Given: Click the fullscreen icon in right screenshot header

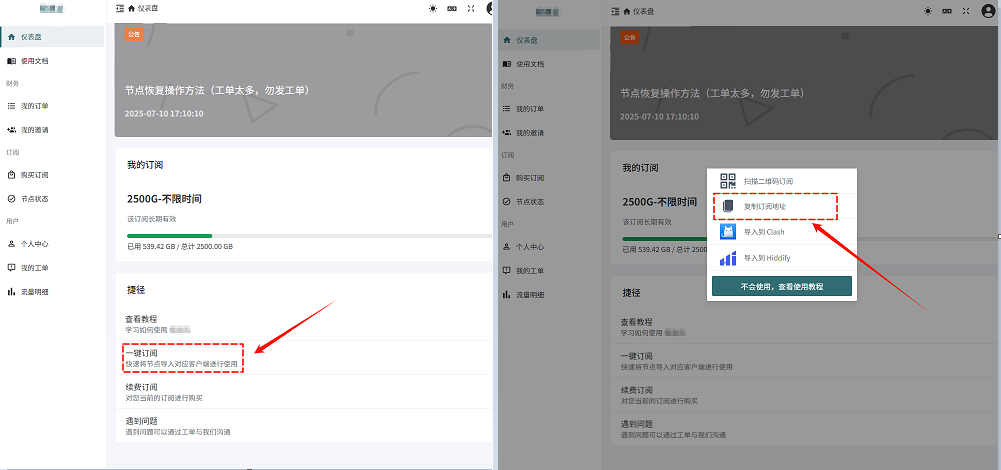Looking at the screenshot, I should tap(967, 11).
